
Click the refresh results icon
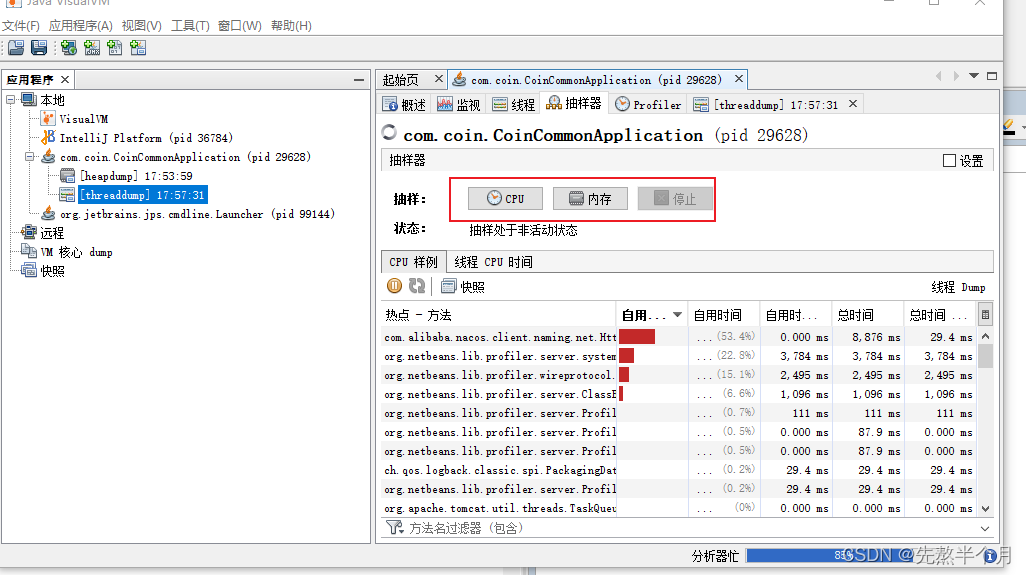point(417,286)
